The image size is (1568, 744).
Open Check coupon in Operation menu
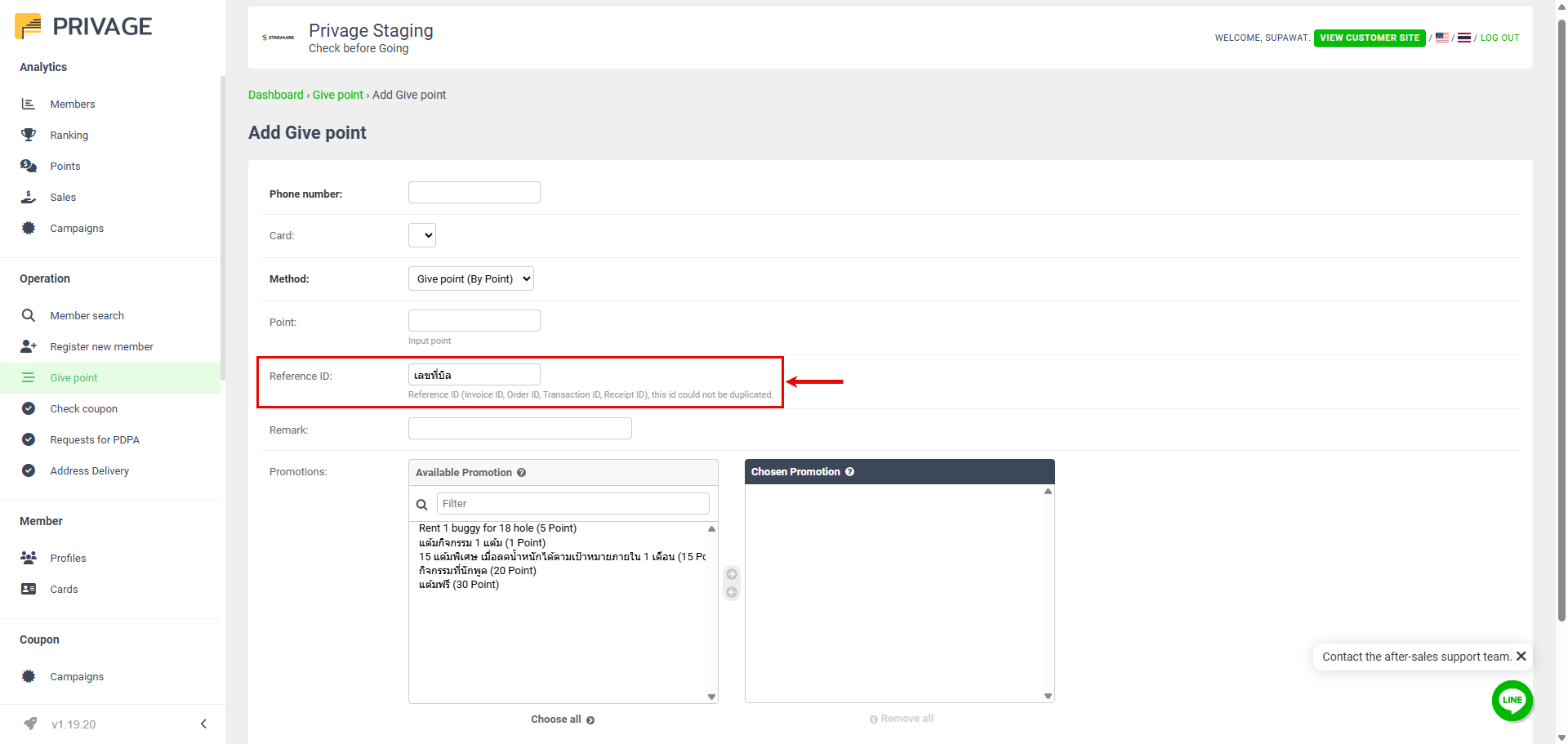[83, 408]
